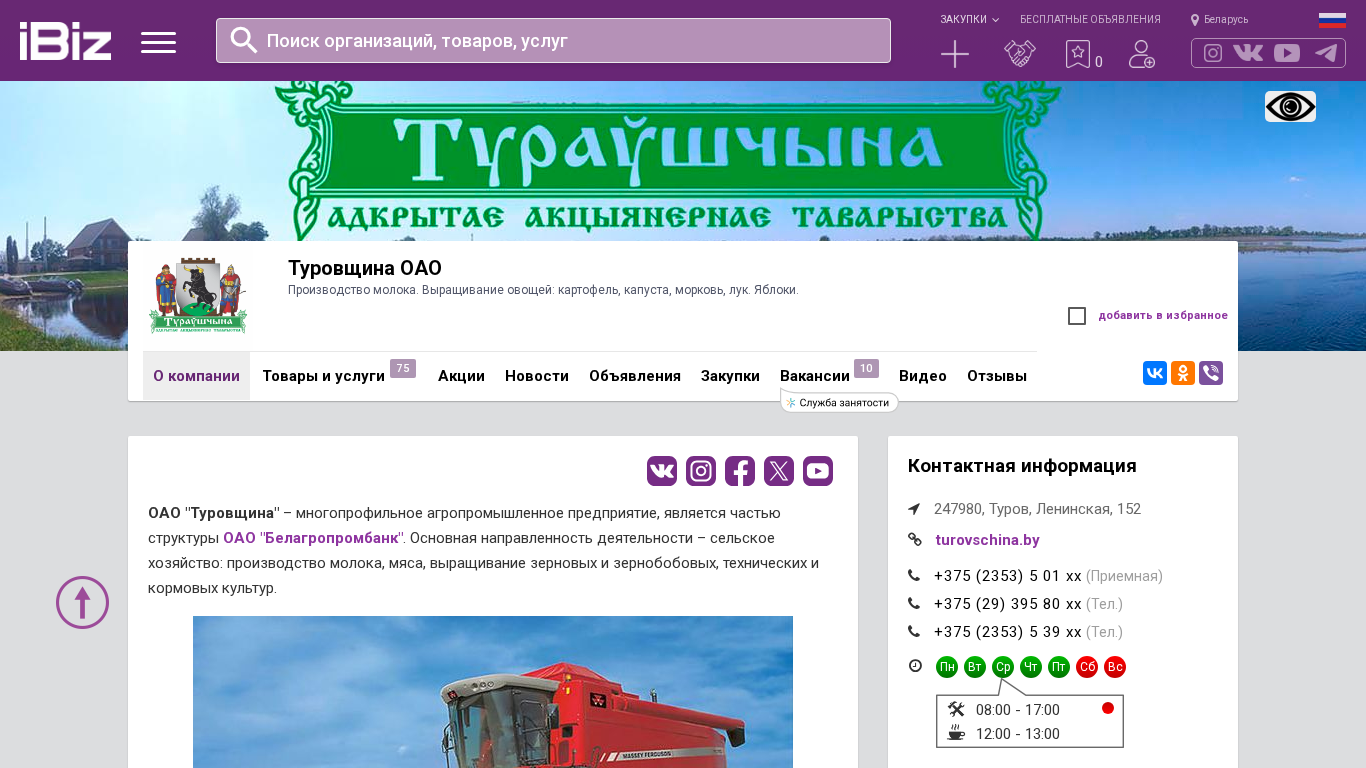1366x768 pixels.
Task: Click the combine harvester photo
Action: click(493, 692)
